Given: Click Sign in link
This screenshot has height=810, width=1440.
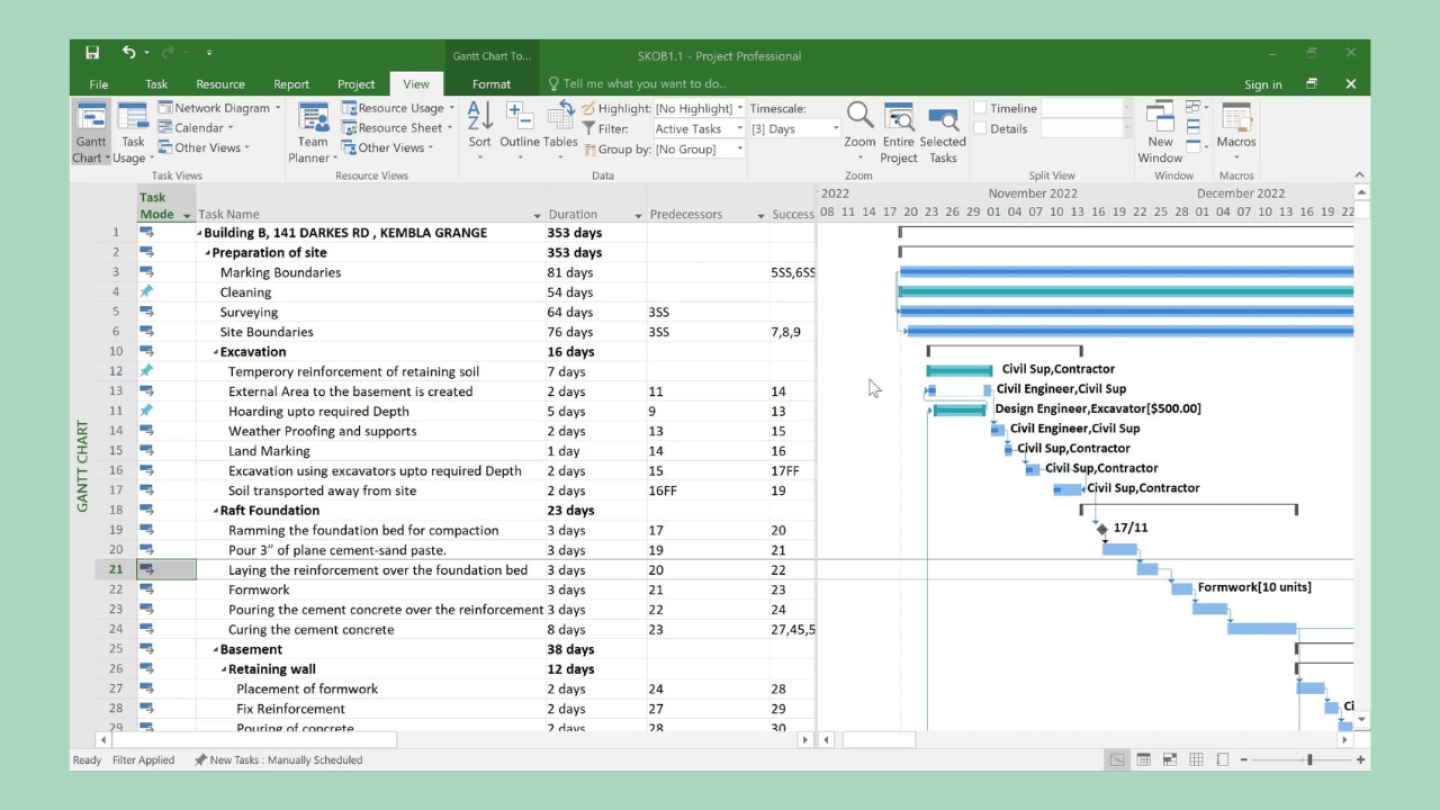Looking at the screenshot, I should click(x=1263, y=85).
